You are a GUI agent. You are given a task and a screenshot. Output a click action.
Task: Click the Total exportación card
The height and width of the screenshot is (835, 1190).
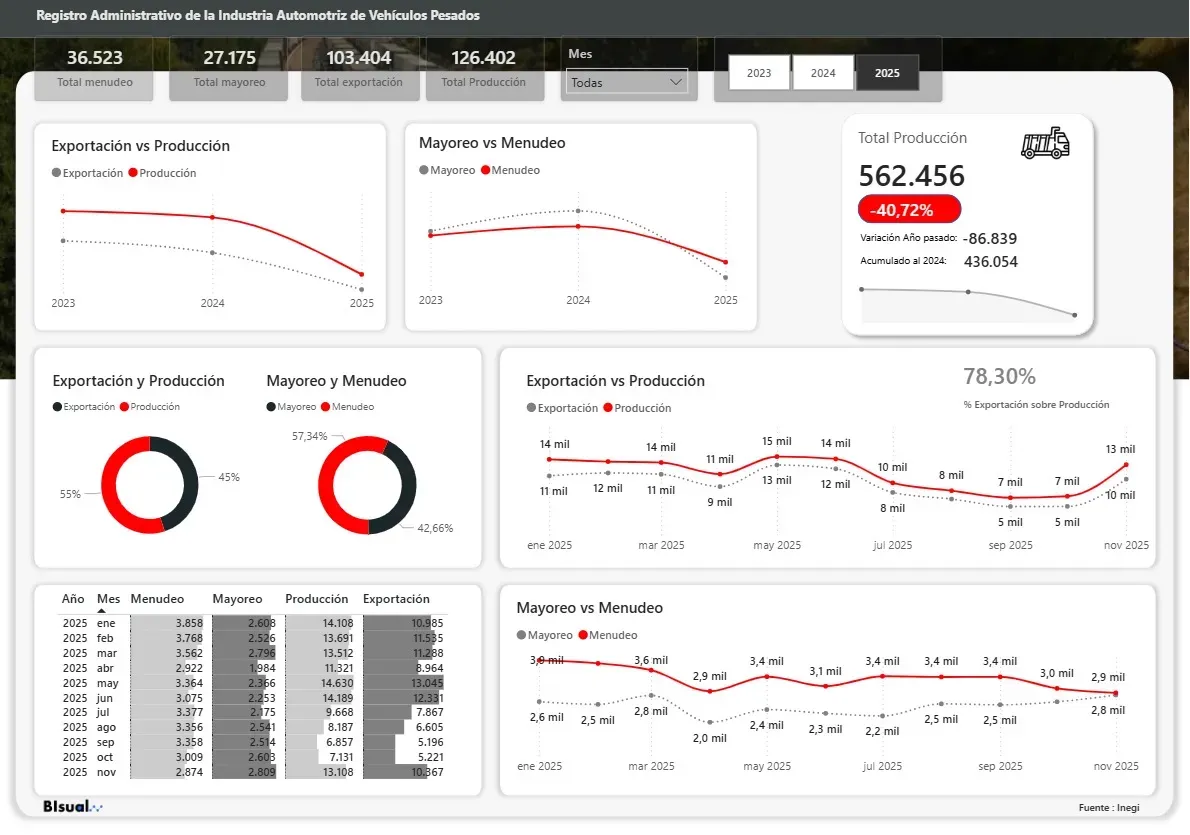click(x=358, y=69)
